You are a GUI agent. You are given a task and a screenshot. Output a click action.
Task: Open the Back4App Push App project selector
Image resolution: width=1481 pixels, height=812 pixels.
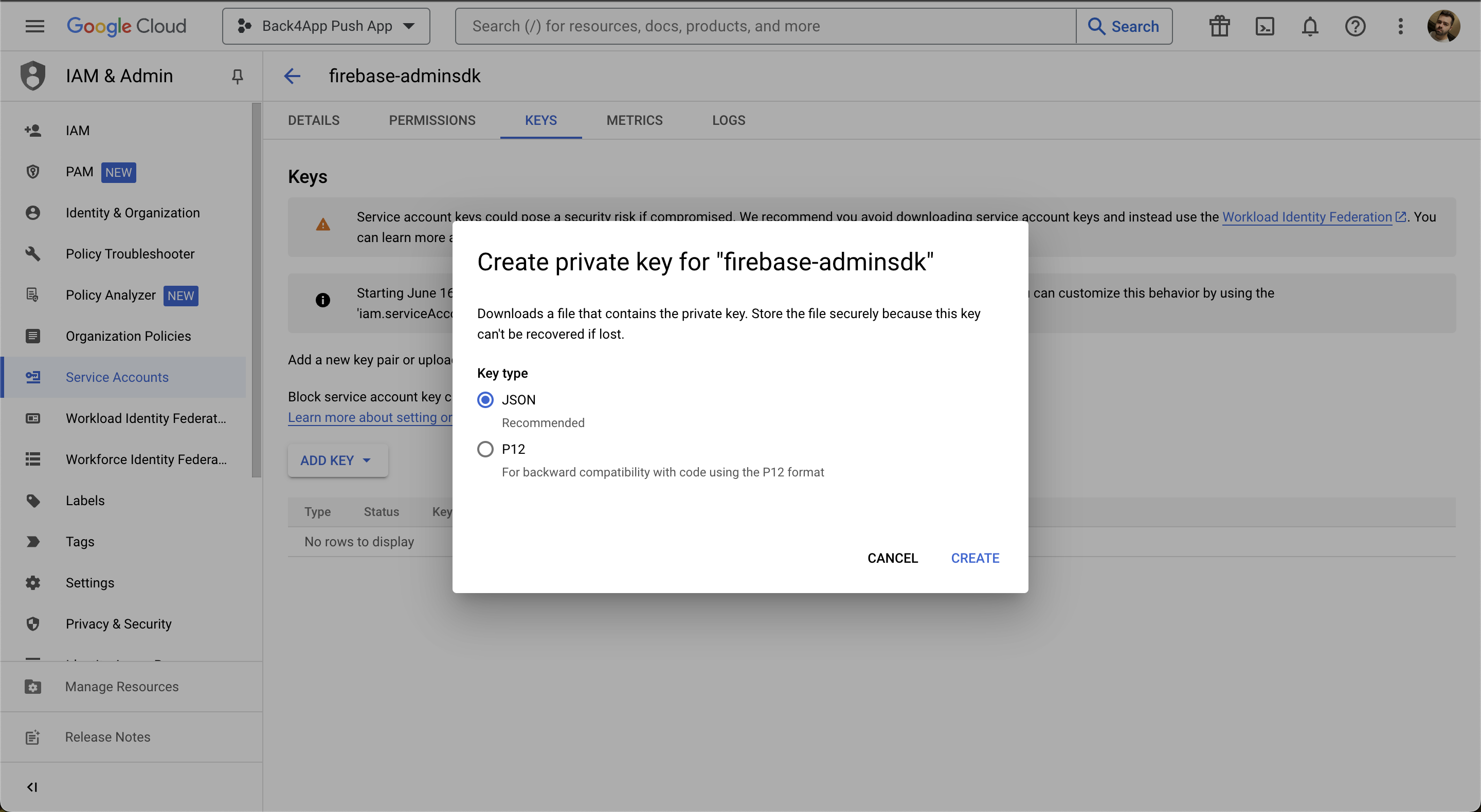326,26
